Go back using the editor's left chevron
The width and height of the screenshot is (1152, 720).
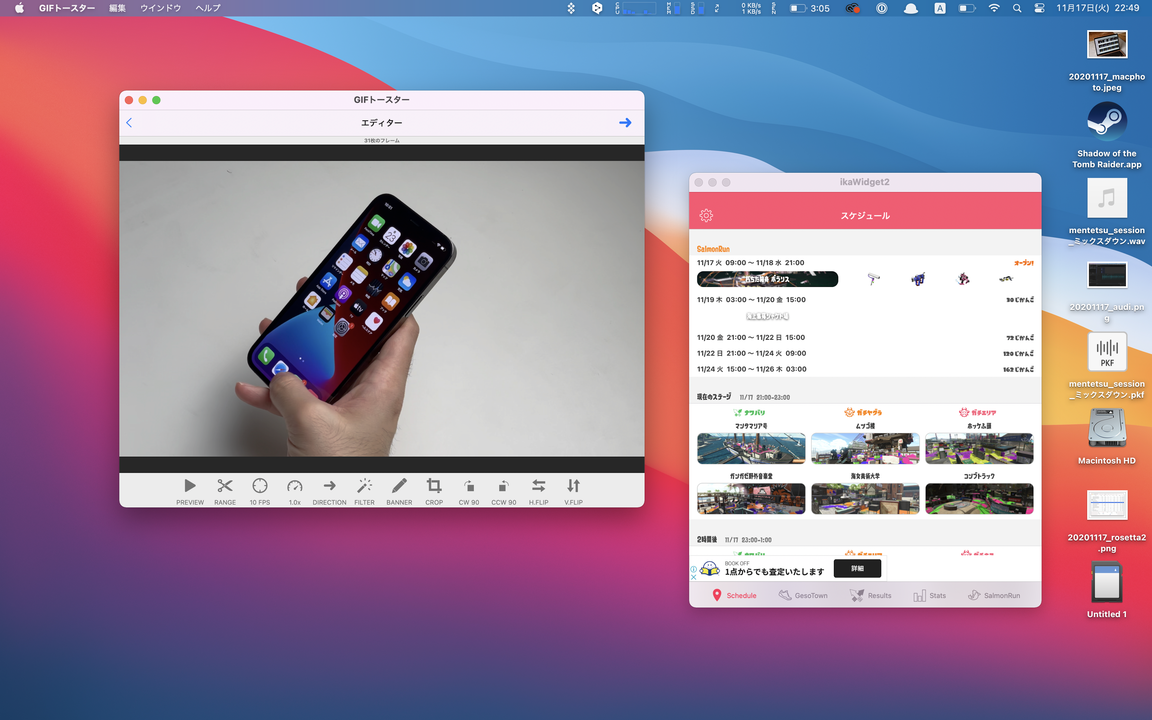[x=129, y=123]
